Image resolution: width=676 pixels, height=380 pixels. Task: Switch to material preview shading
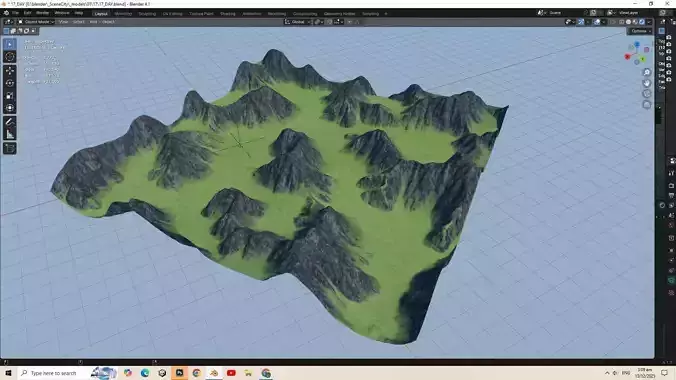pos(635,22)
